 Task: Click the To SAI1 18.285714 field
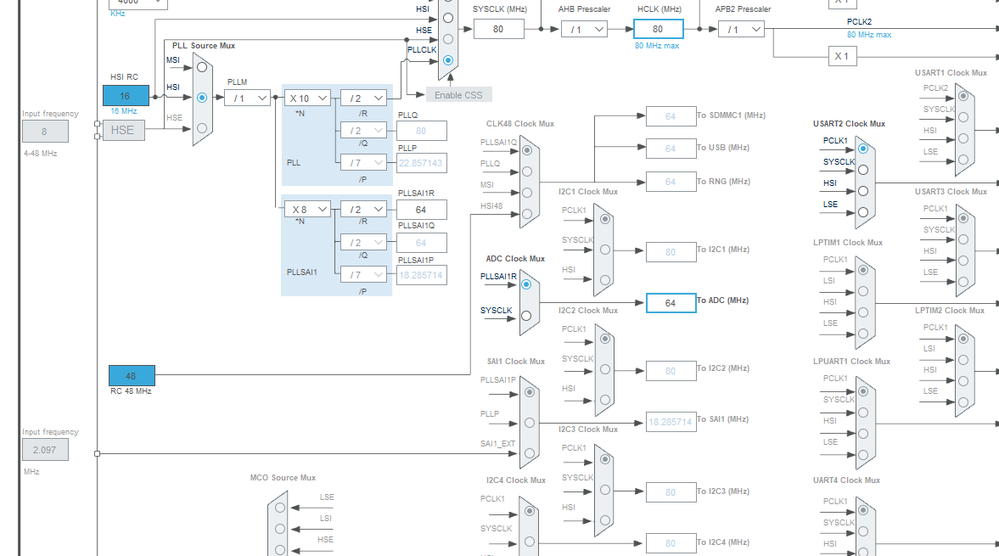[671, 422]
